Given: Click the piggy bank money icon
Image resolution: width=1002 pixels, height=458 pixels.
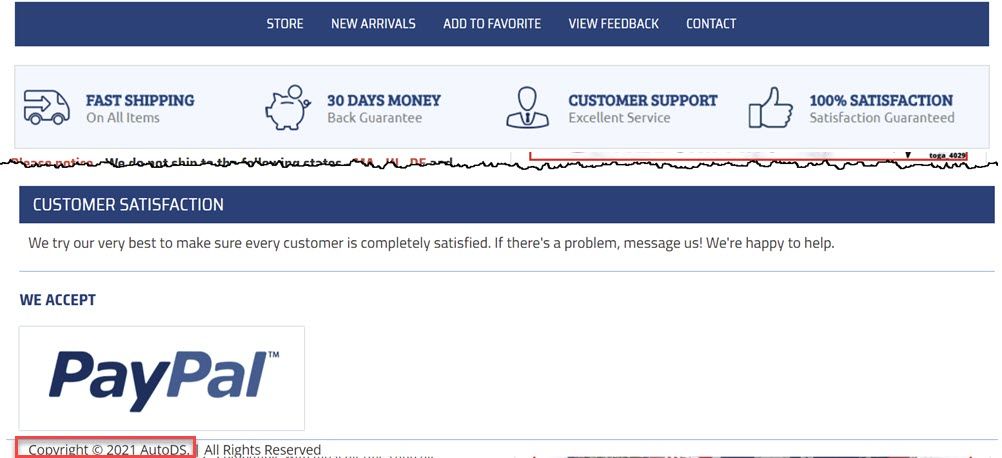Looking at the screenshot, I should click(x=288, y=107).
